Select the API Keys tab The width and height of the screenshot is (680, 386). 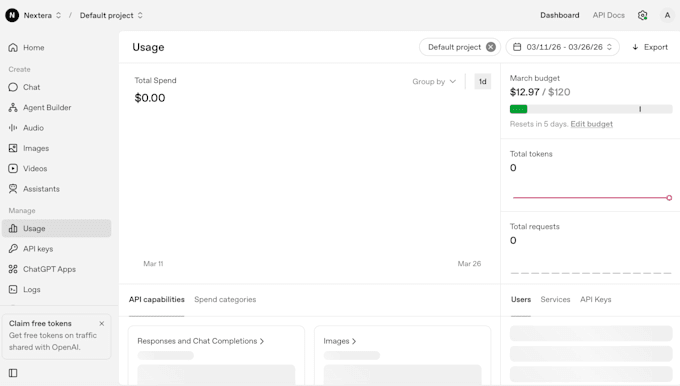(x=595, y=299)
